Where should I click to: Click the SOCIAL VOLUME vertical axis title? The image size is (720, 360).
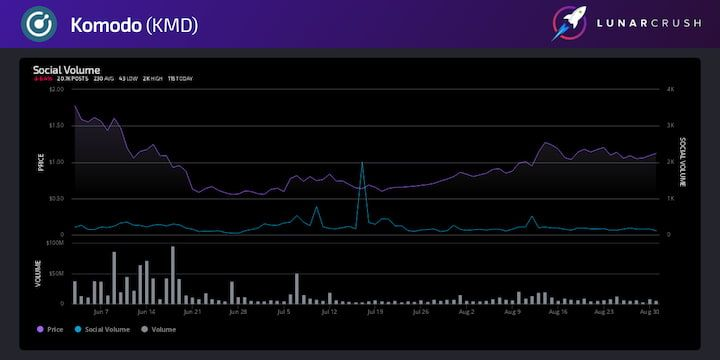tap(682, 162)
